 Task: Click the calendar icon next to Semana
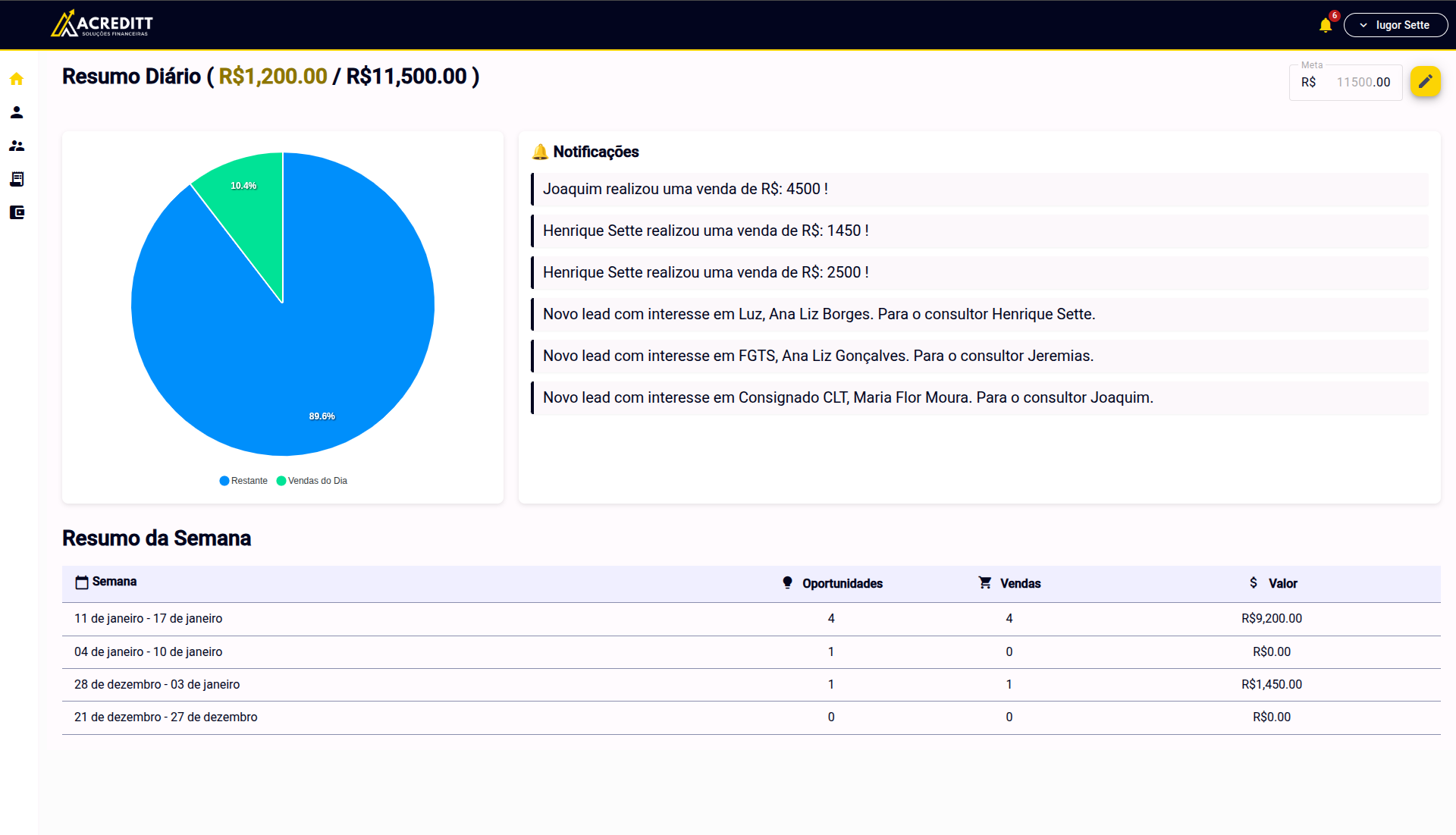click(x=81, y=582)
